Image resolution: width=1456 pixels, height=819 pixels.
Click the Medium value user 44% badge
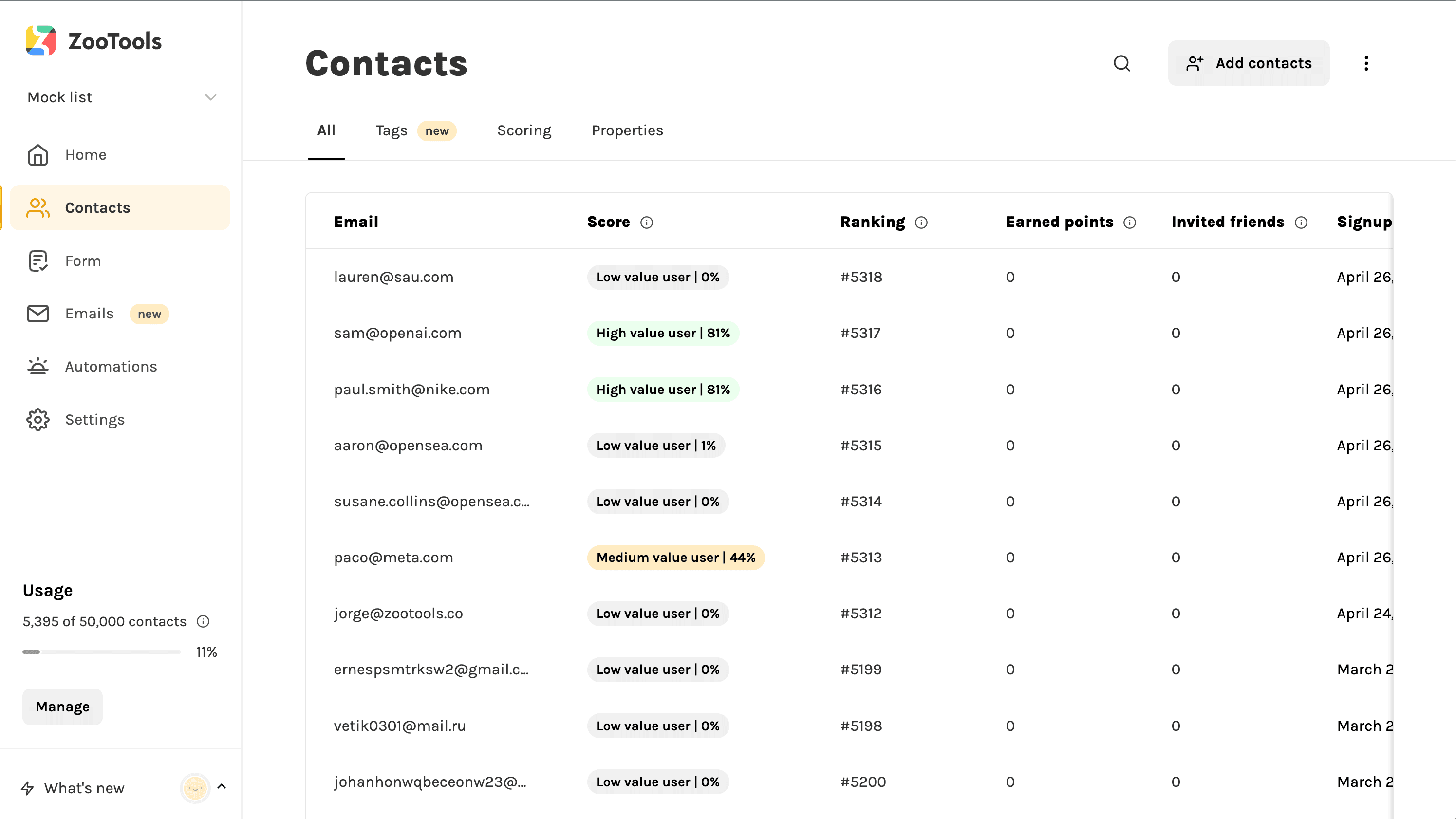tap(675, 558)
